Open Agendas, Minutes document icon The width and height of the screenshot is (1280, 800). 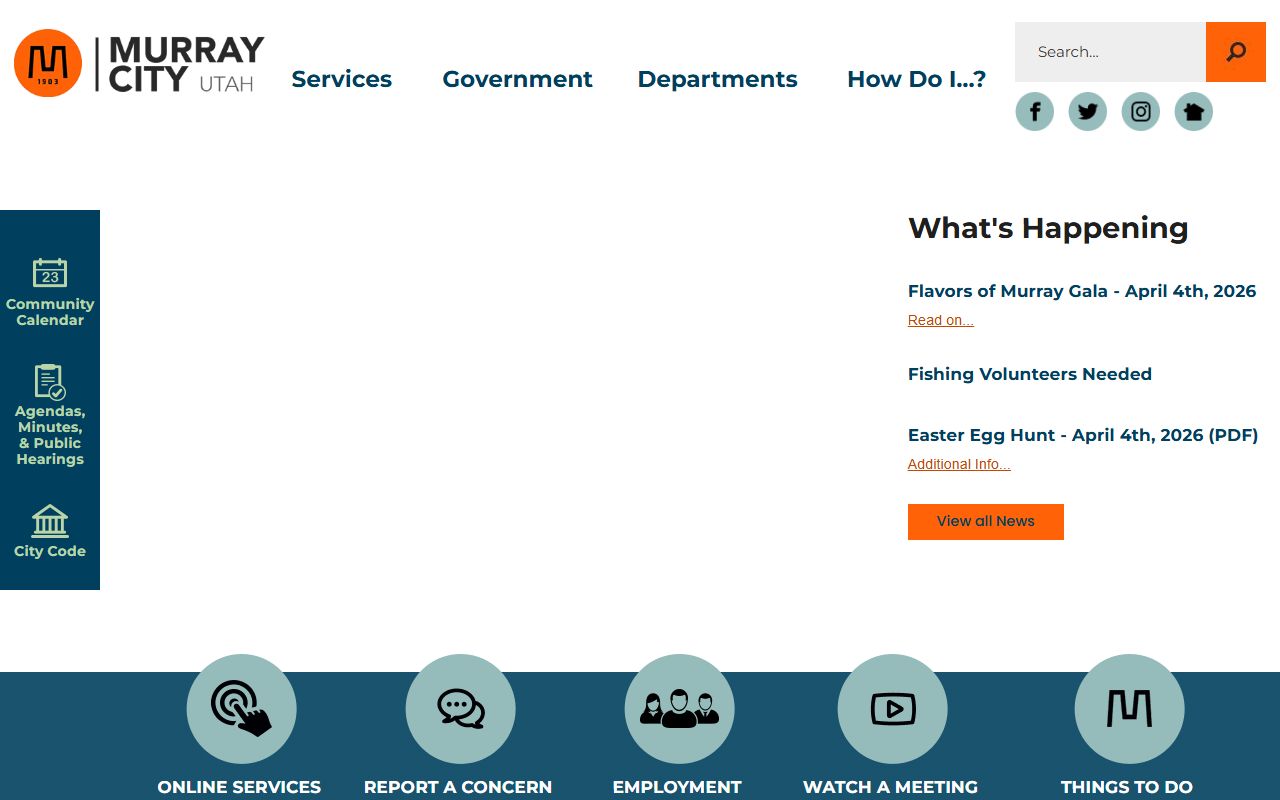tap(50, 382)
